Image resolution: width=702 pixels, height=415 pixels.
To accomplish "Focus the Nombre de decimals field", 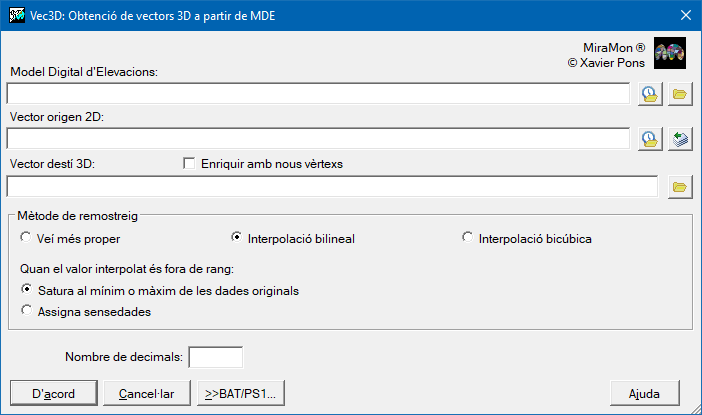I will [x=216, y=357].
